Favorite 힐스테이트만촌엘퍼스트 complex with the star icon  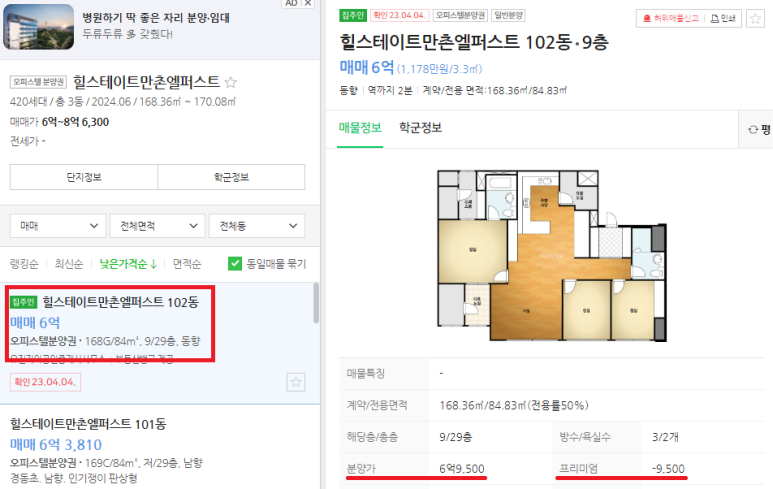pyautogui.click(x=230, y=82)
